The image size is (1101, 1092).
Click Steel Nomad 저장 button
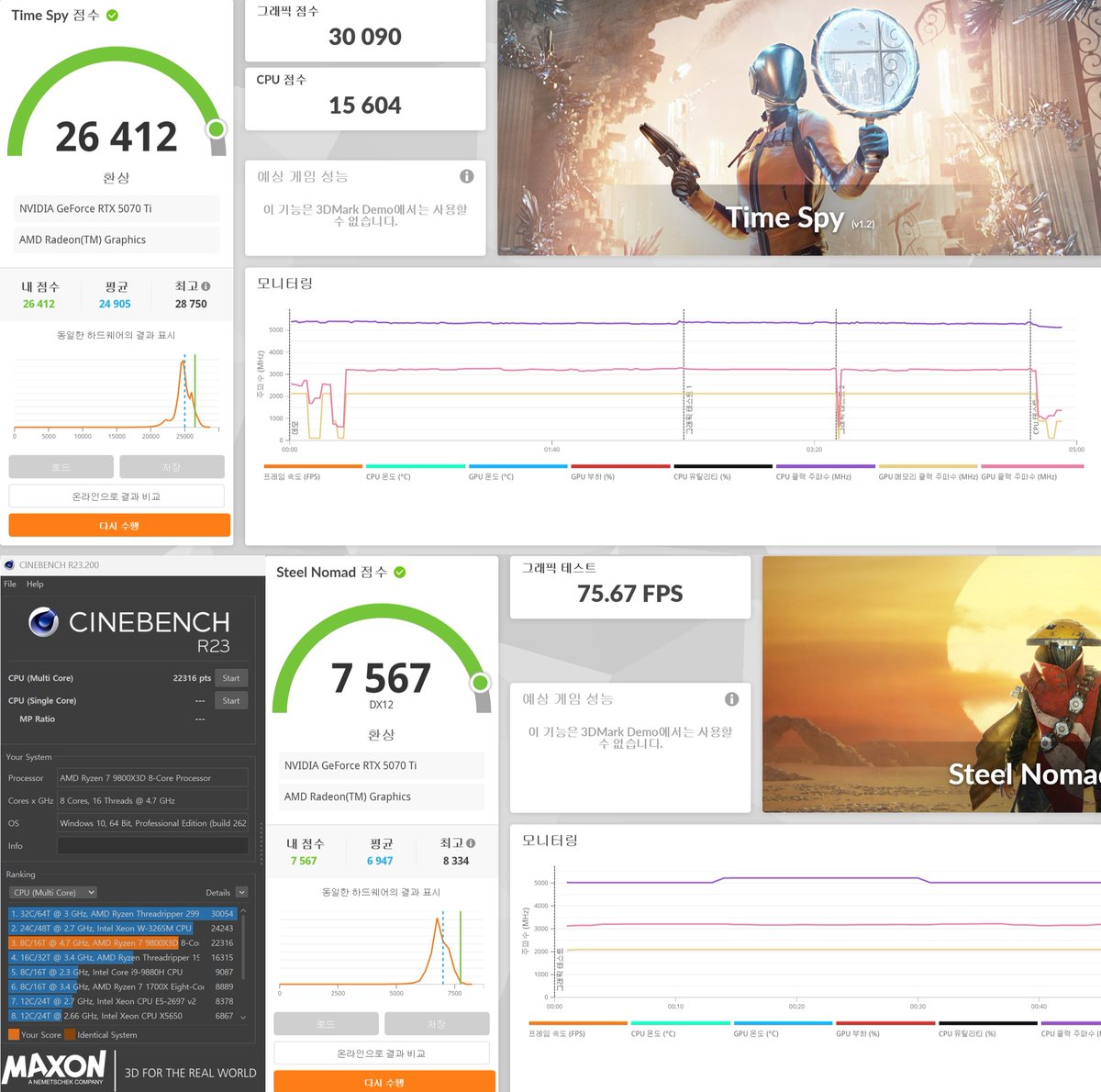pyautogui.click(x=437, y=1024)
